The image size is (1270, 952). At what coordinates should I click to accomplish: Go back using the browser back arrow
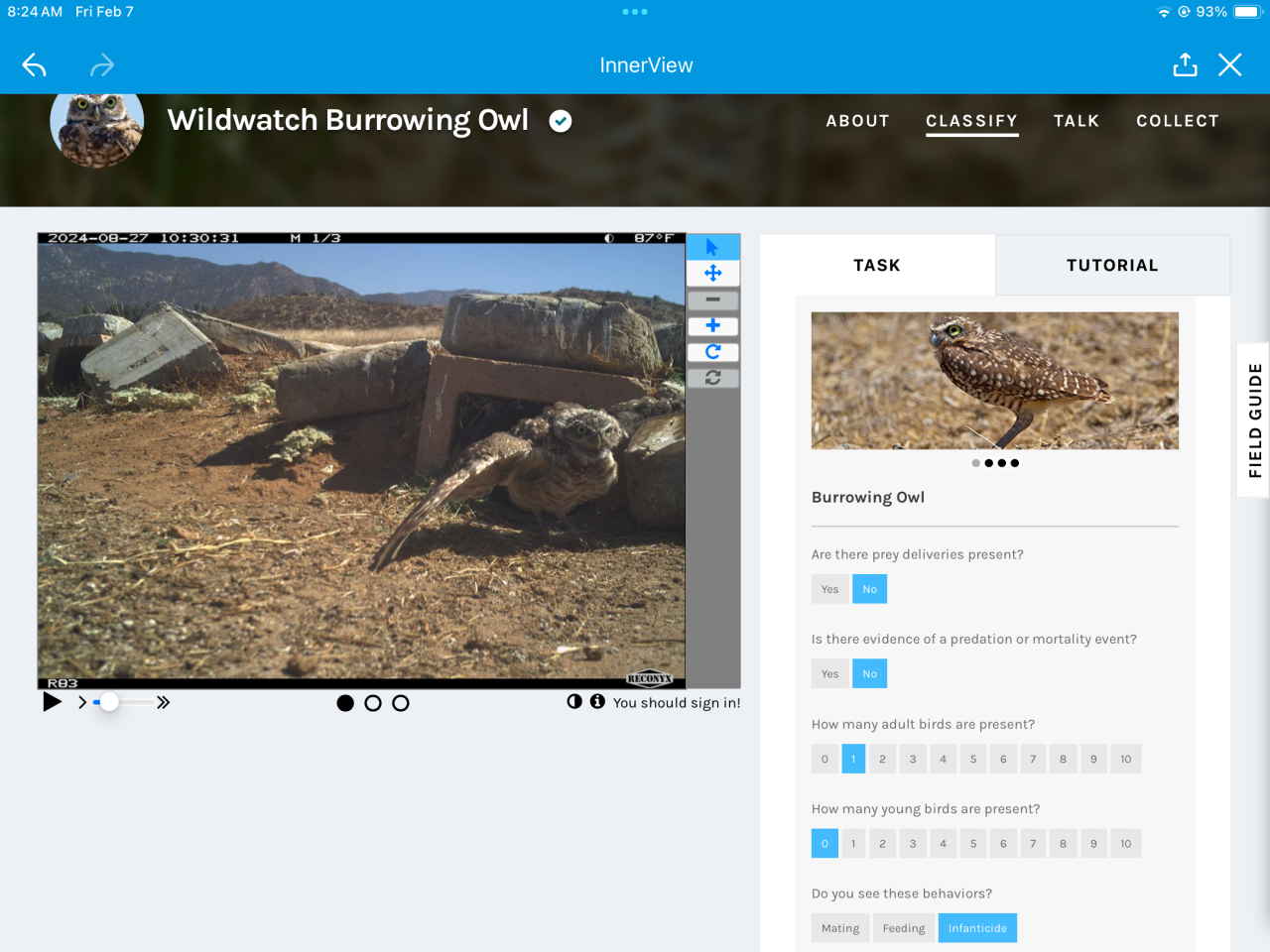(35, 65)
